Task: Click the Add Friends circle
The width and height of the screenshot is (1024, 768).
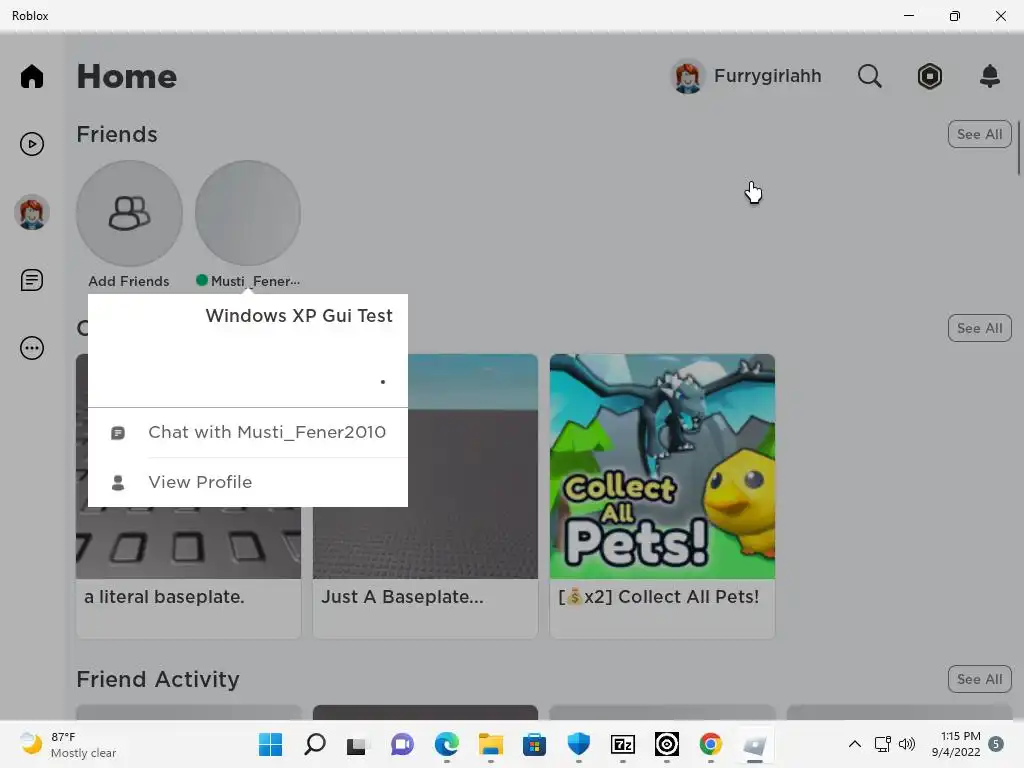Action: [129, 214]
